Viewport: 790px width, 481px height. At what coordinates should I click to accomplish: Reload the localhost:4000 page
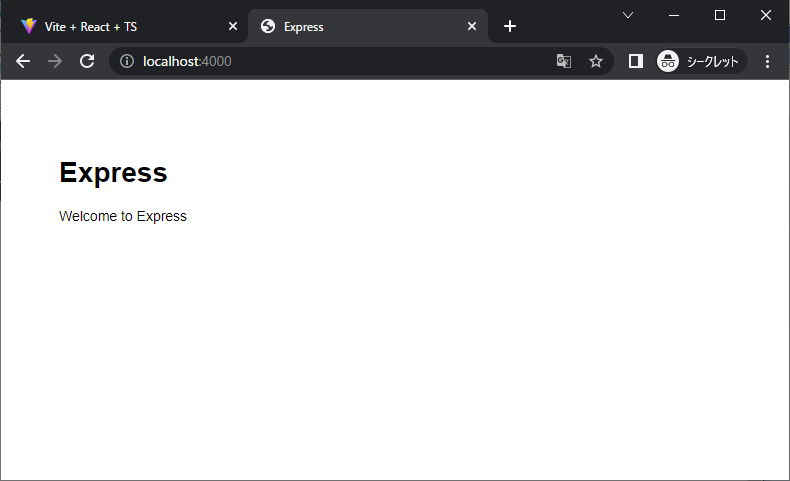point(87,61)
